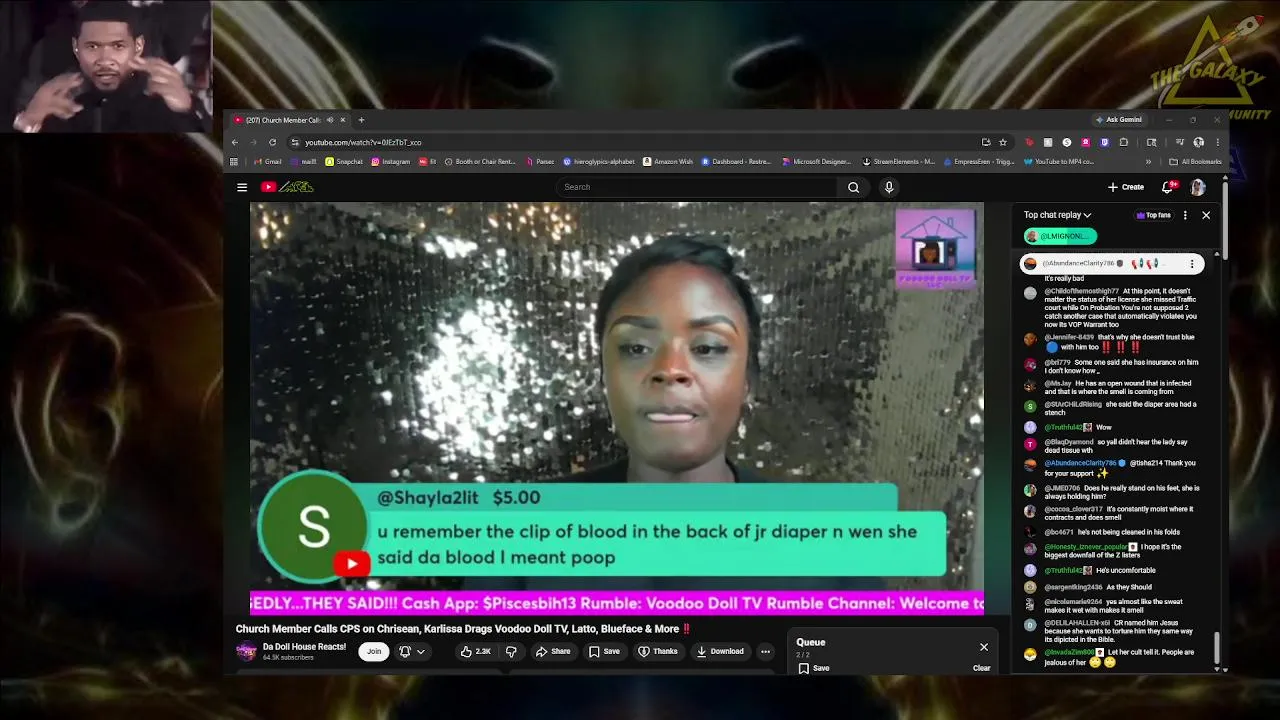Clear the Queue
Image resolution: width=1280 pixels, height=720 pixels.
click(x=981, y=668)
